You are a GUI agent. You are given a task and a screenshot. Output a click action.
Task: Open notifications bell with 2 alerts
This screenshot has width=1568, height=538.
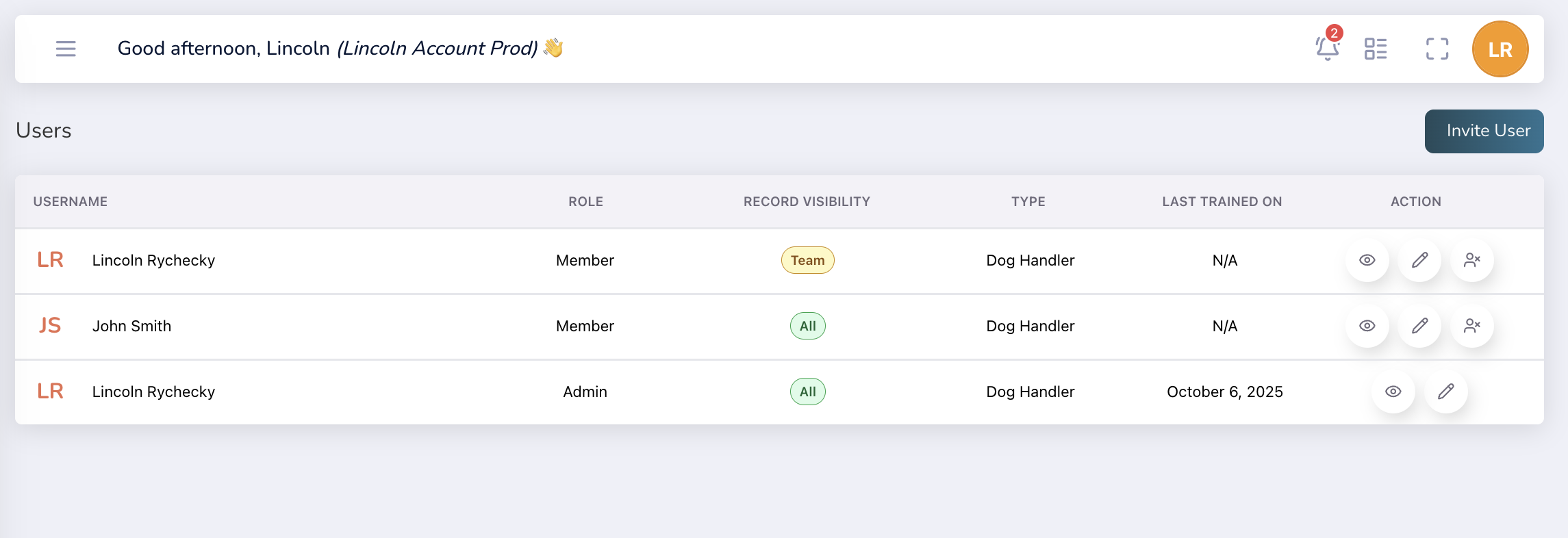tap(1328, 47)
